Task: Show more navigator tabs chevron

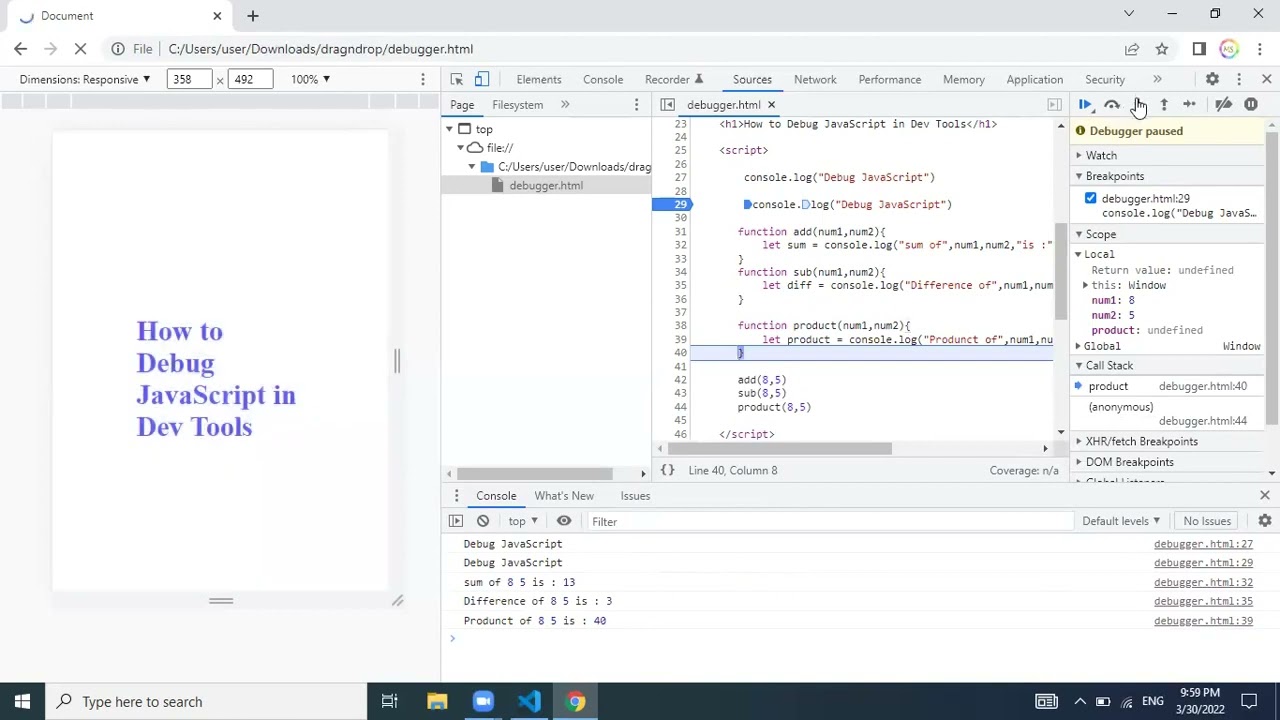Action: (565, 105)
